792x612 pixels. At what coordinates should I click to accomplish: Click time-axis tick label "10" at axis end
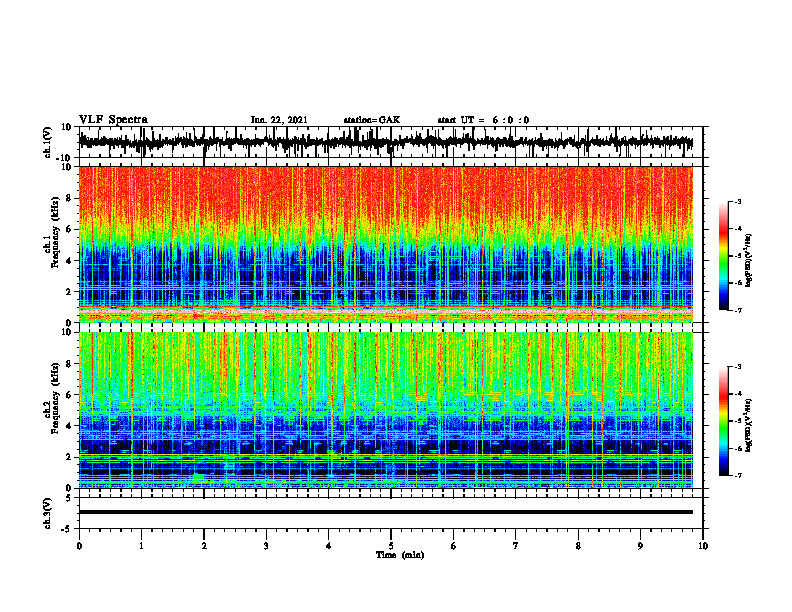pos(703,546)
